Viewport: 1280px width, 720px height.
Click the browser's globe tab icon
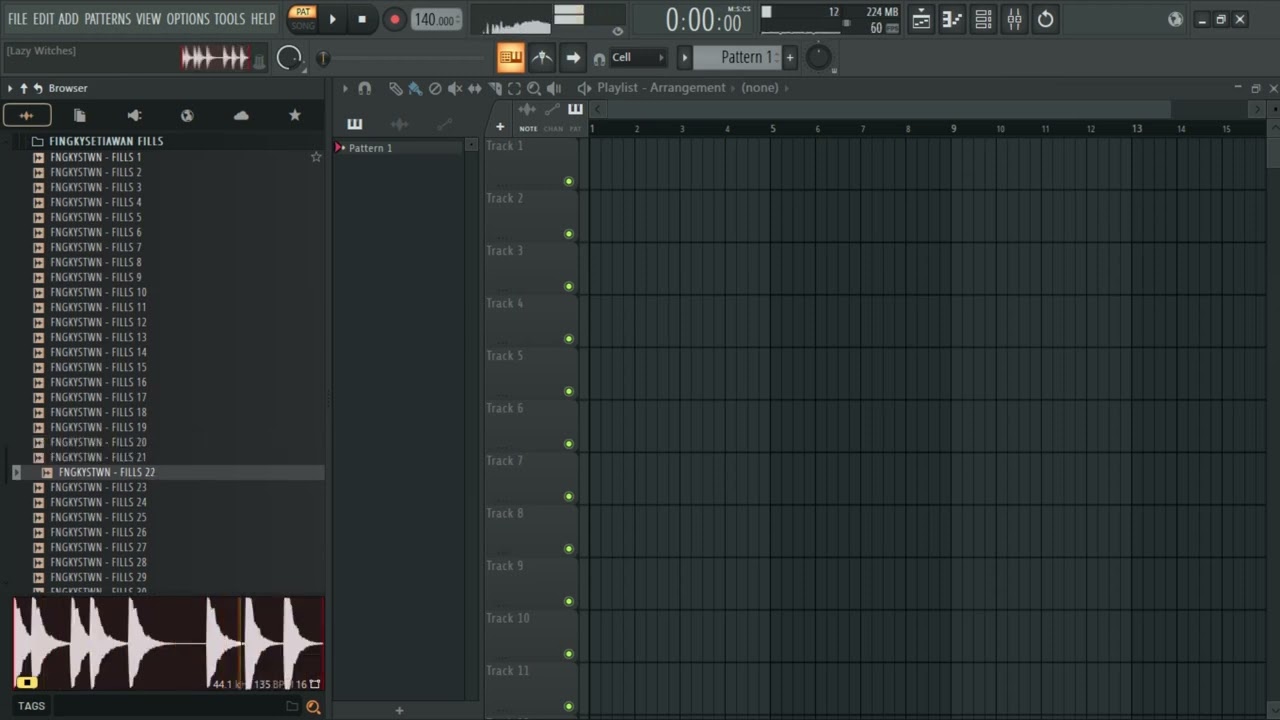click(187, 115)
